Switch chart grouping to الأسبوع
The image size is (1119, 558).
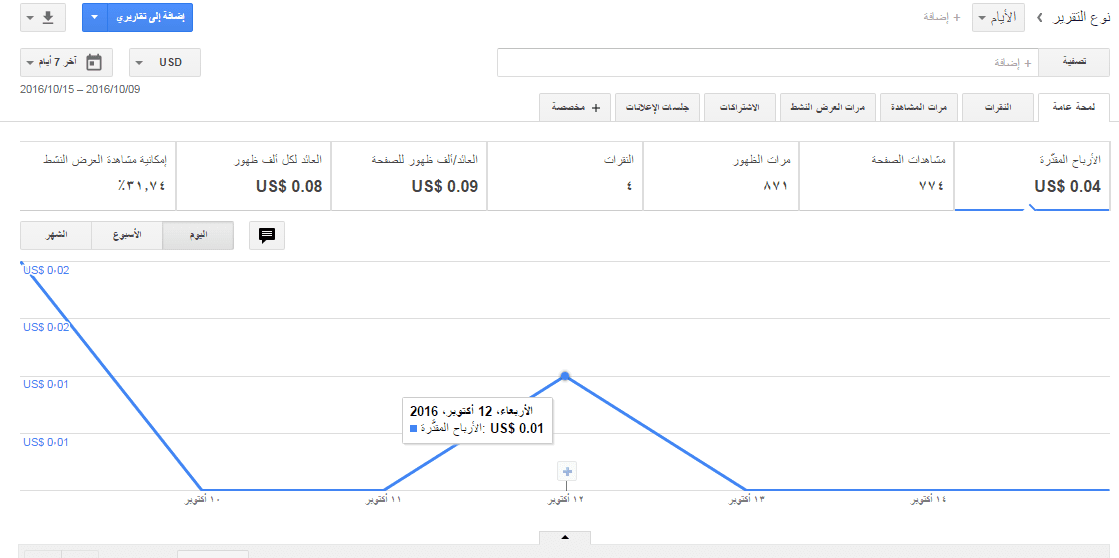126,236
